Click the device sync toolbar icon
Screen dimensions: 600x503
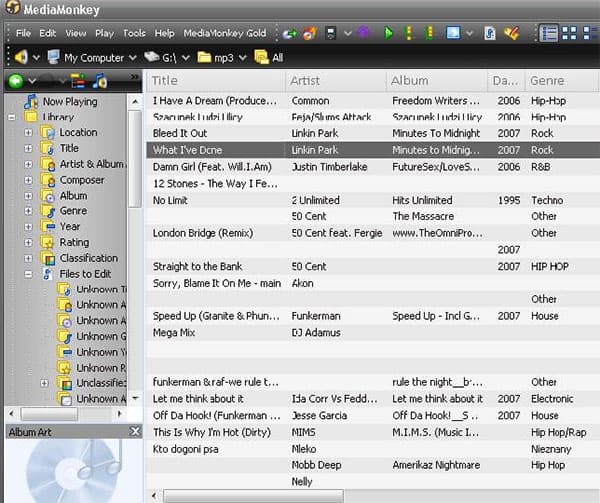tap(331, 33)
